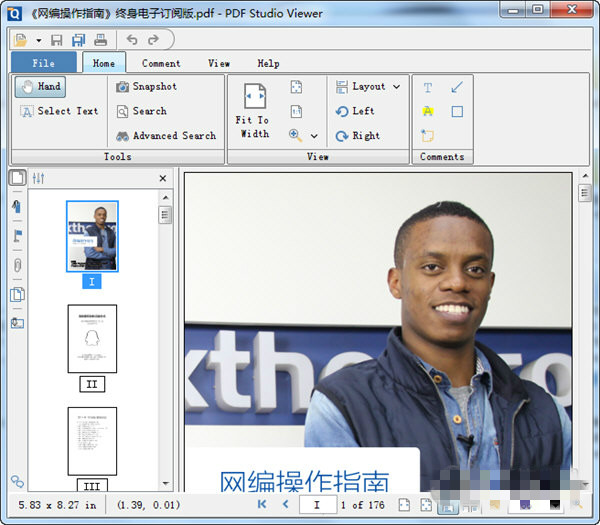Select the Square annotation tool
Viewport: 600px width, 525px height.
point(457,111)
